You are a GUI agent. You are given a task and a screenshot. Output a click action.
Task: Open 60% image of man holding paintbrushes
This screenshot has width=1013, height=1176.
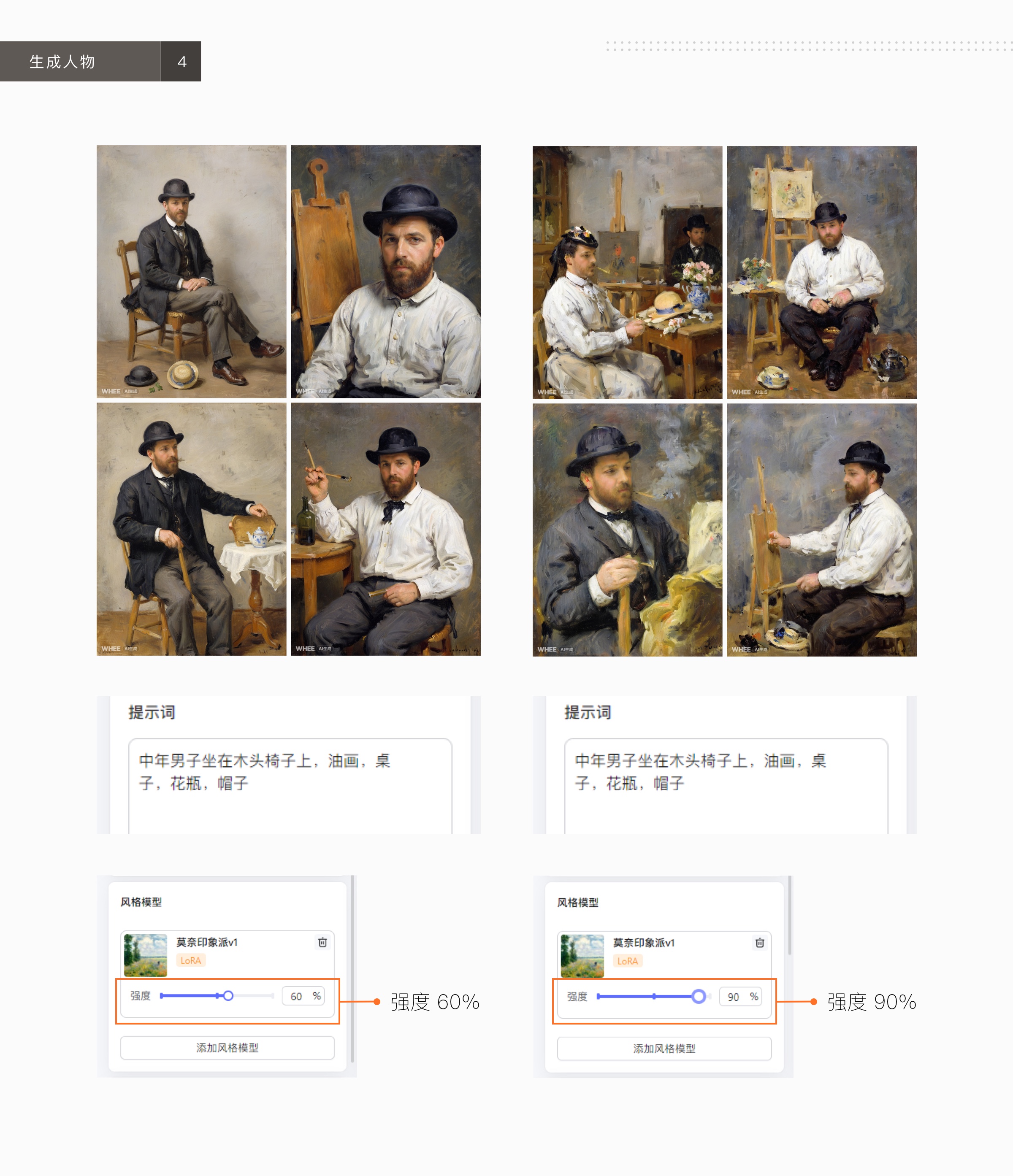pos(385,529)
